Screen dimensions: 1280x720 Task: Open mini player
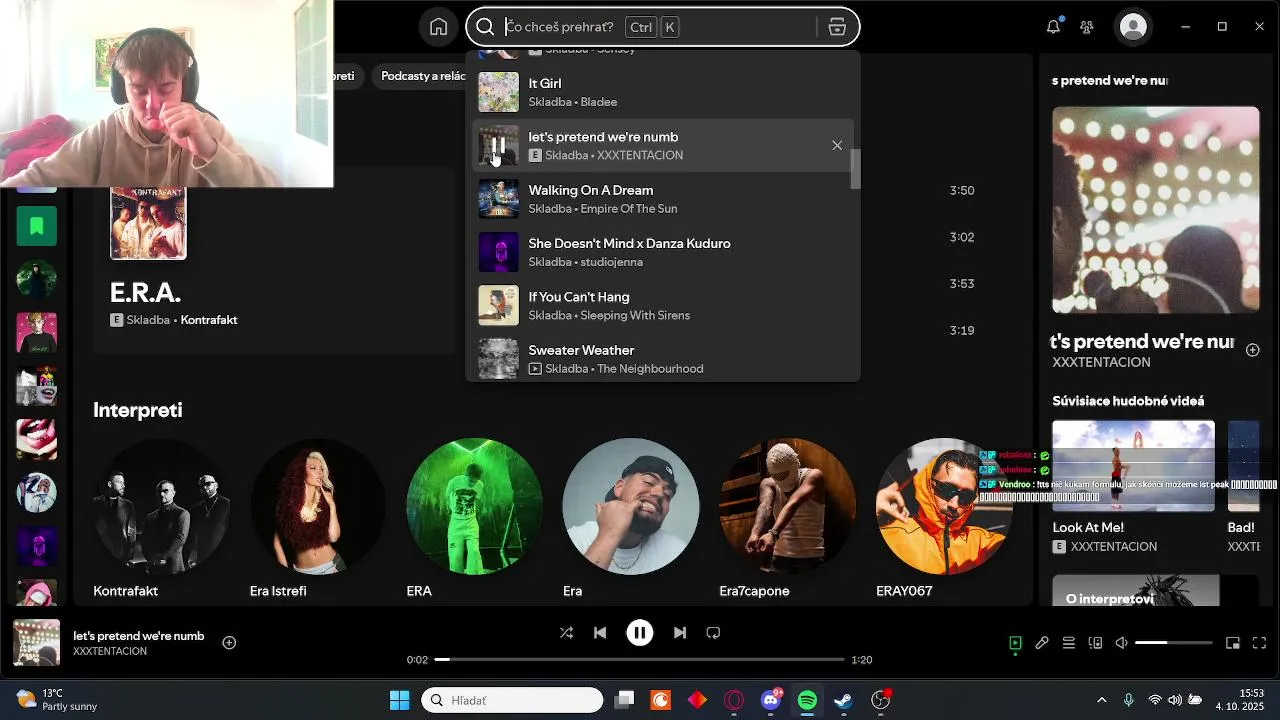click(x=1233, y=643)
